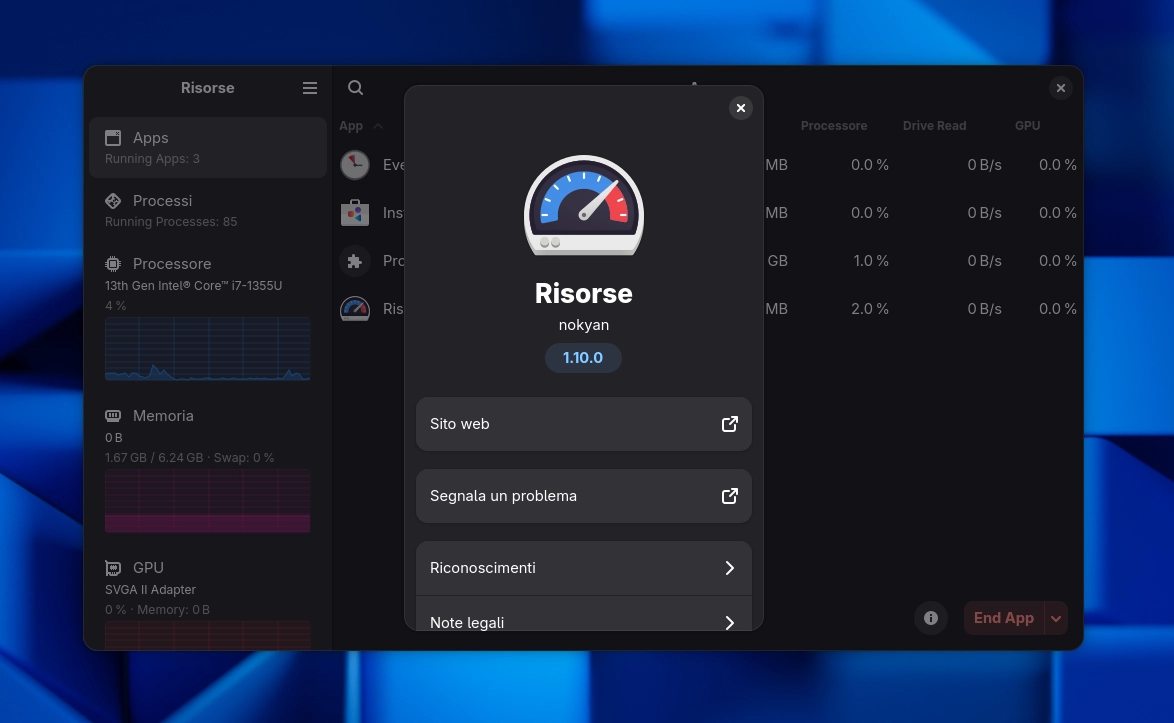Image resolution: width=1174 pixels, height=723 pixels.
Task: Select the Drive Read column header
Action: [934, 125]
